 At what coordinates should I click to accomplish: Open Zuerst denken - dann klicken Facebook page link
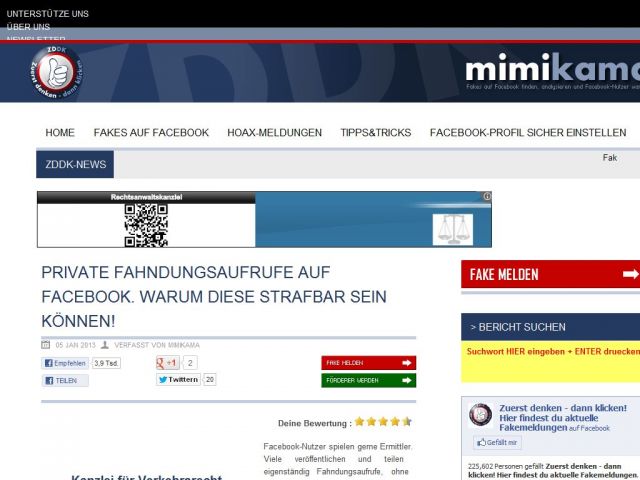(x=563, y=418)
